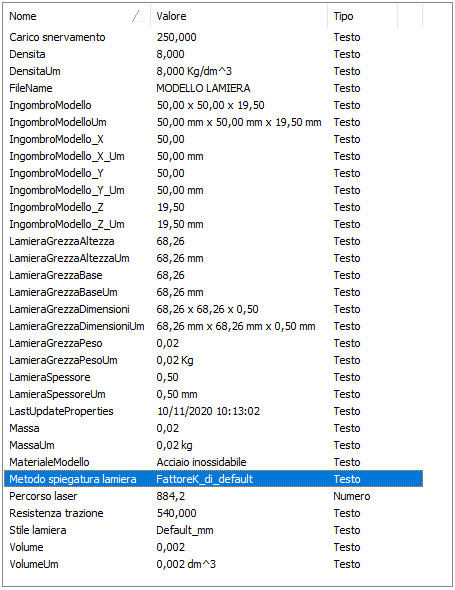The width and height of the screenshot is (455, 590).
Task: Click the highlighted Metodo spiegatura lamiera row
Action: [x=213, y=479]
